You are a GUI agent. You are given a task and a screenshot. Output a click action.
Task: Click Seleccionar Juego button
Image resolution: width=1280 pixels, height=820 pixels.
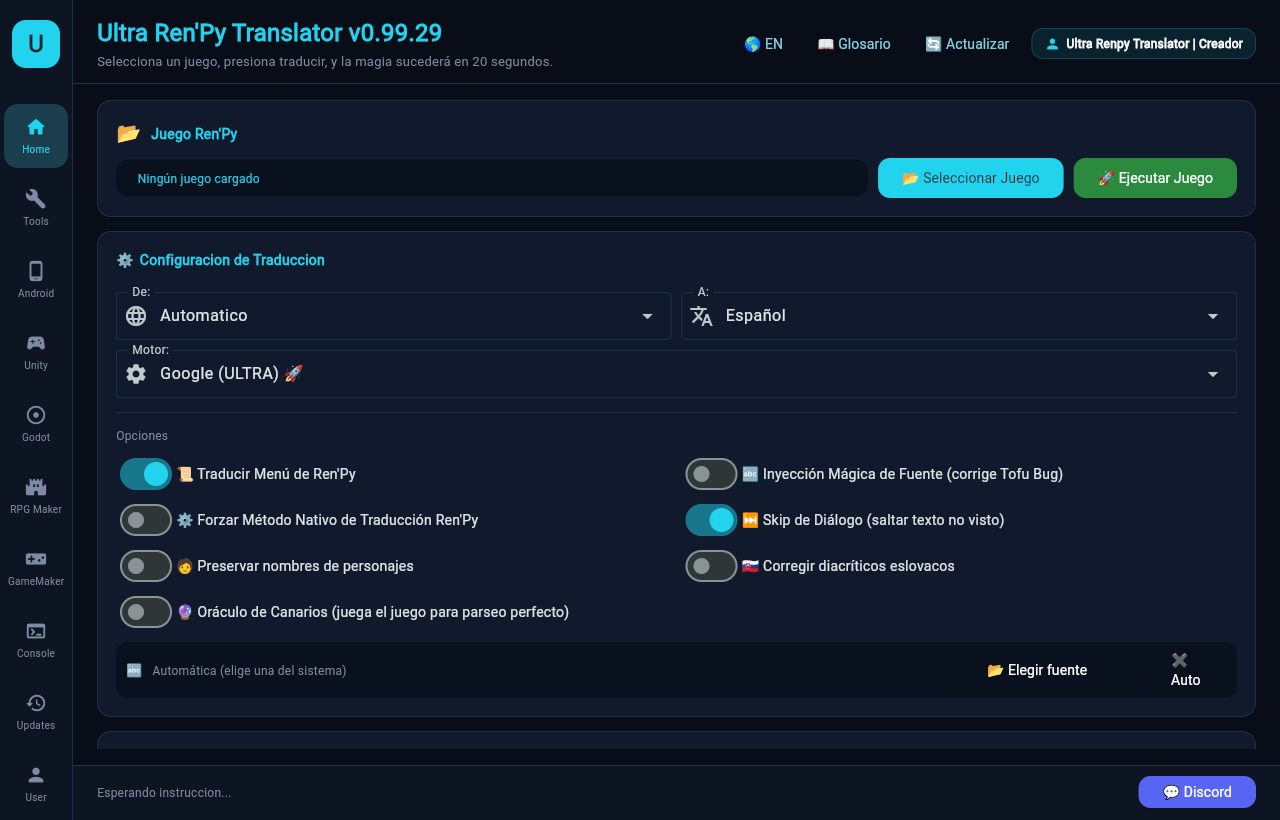click(971, 178)
